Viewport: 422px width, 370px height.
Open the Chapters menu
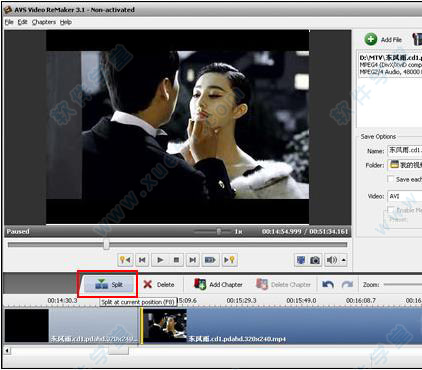pos(44,22)
